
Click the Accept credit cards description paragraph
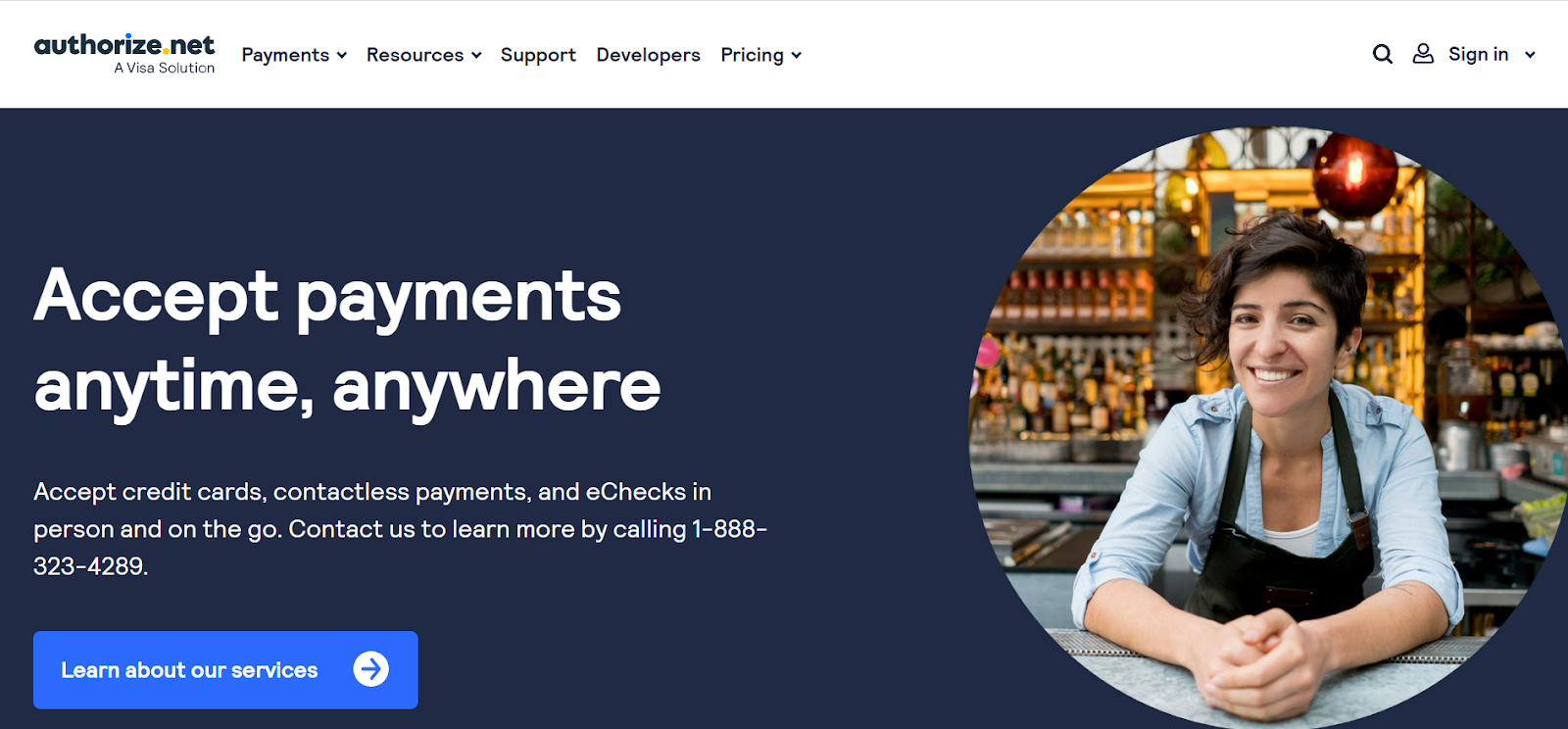point(400,528)
